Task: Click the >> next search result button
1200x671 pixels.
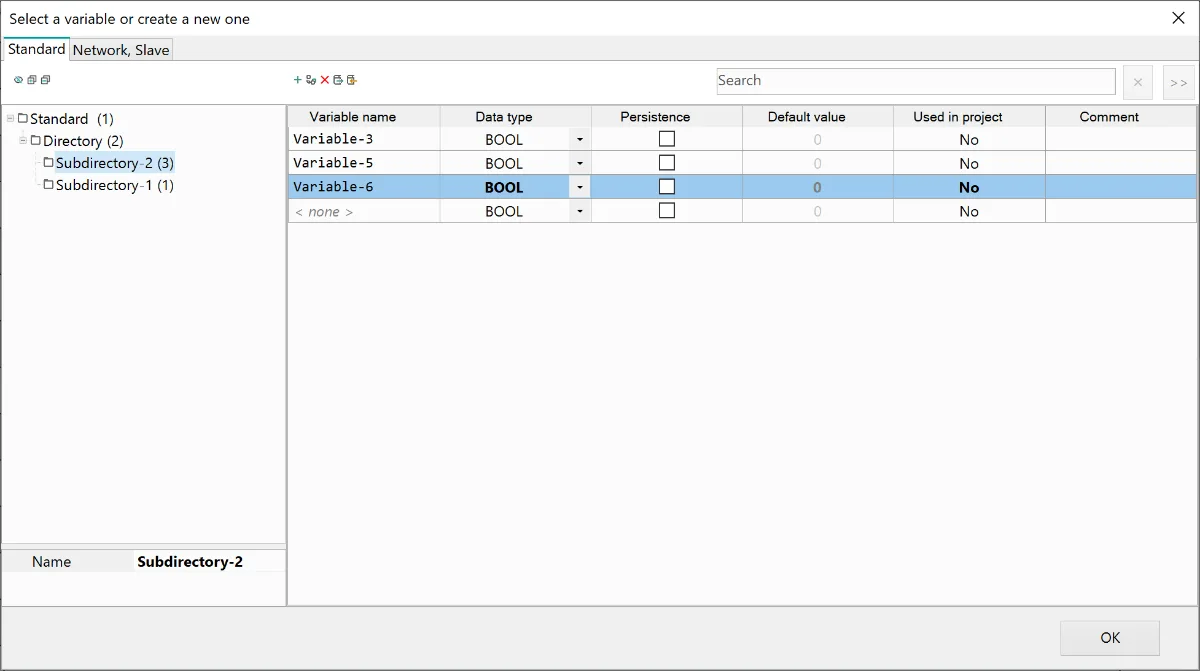Action: click(x=1178, y=82)
